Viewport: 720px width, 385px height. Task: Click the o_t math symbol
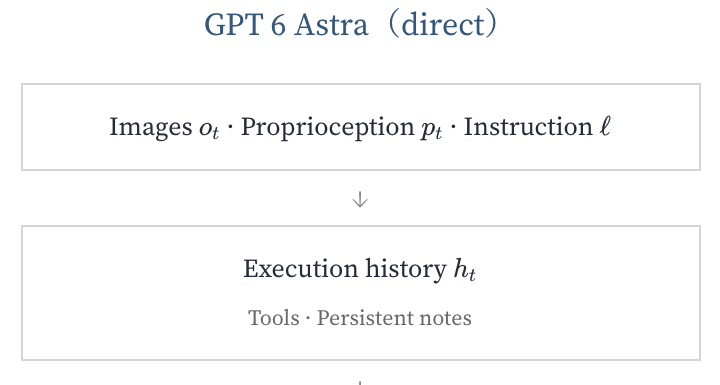(209, 130)
